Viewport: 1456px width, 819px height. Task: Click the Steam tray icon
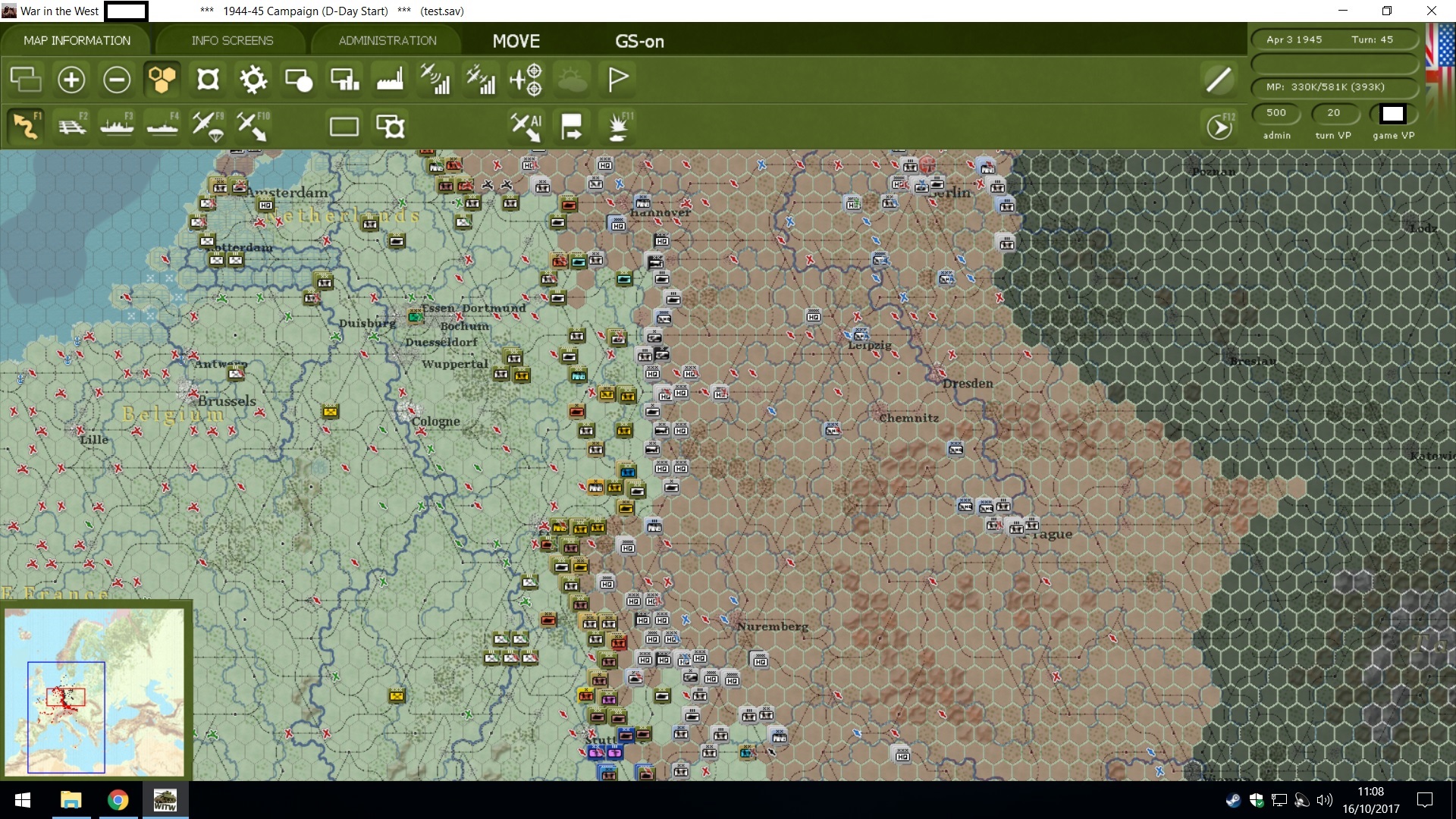(x=1233, y=800)
